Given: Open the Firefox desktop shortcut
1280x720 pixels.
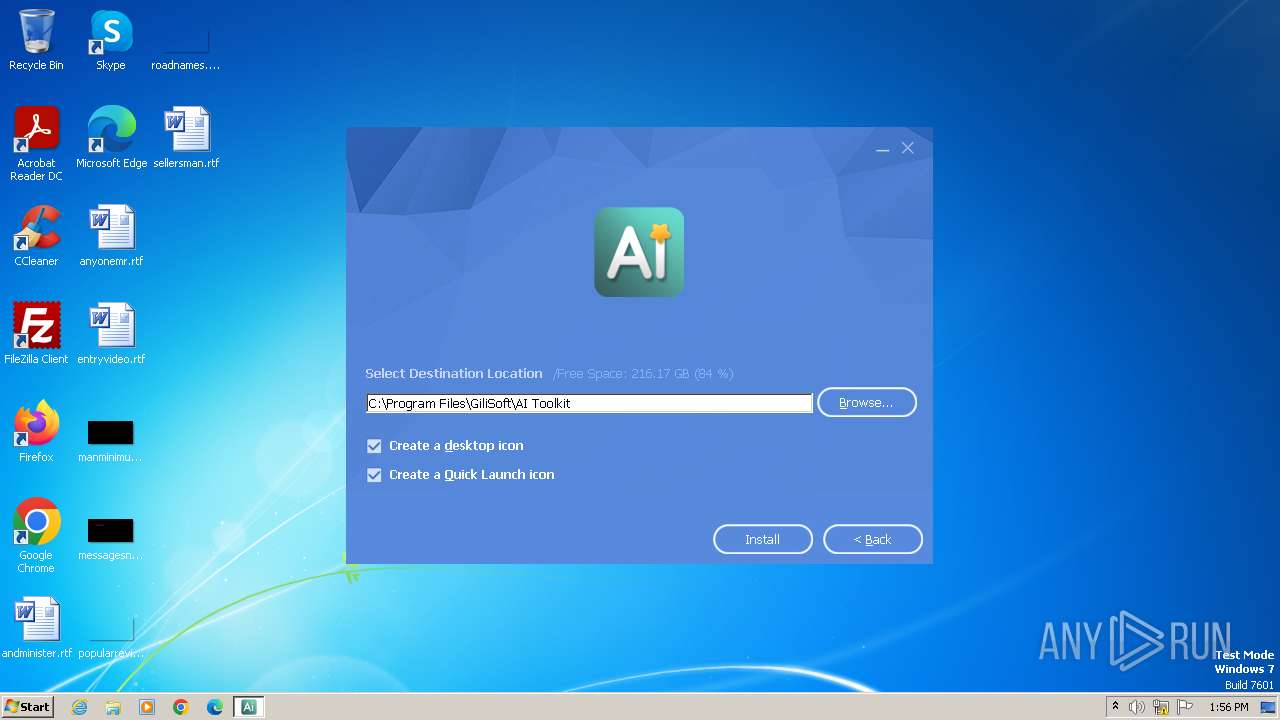Looking at the screenshot, I should point(36,432).
